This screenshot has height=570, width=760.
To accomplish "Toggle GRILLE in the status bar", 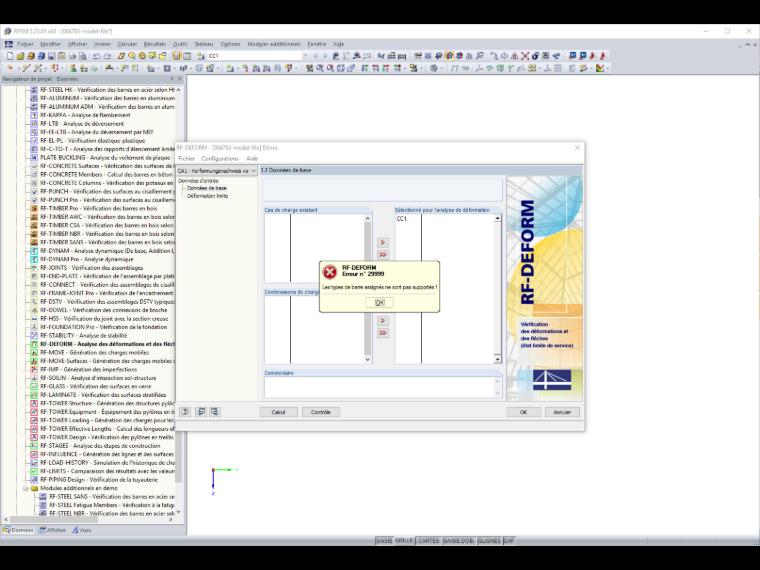I will point(404,540).
